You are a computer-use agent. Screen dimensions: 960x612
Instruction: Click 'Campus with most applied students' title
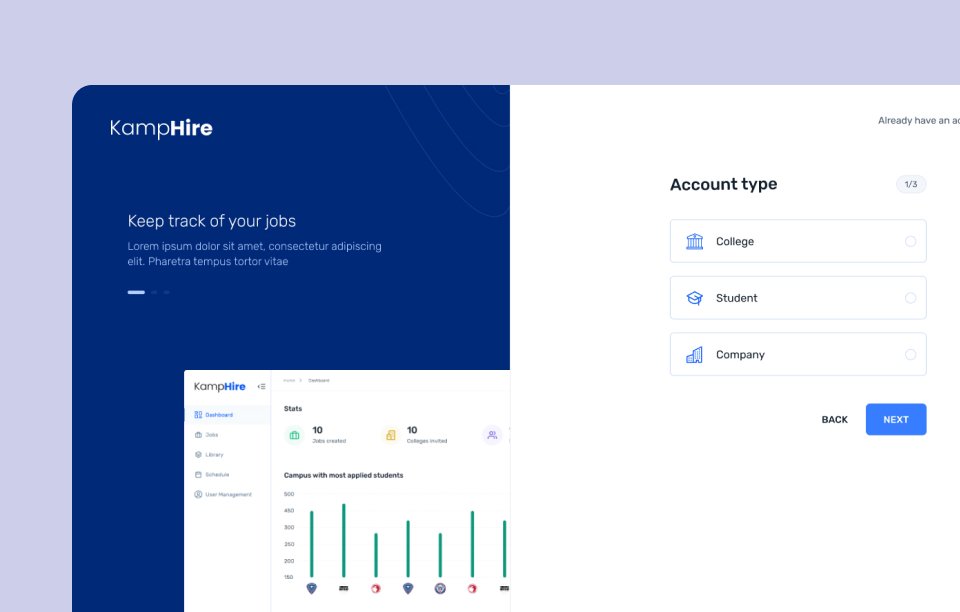click(343, 475)
